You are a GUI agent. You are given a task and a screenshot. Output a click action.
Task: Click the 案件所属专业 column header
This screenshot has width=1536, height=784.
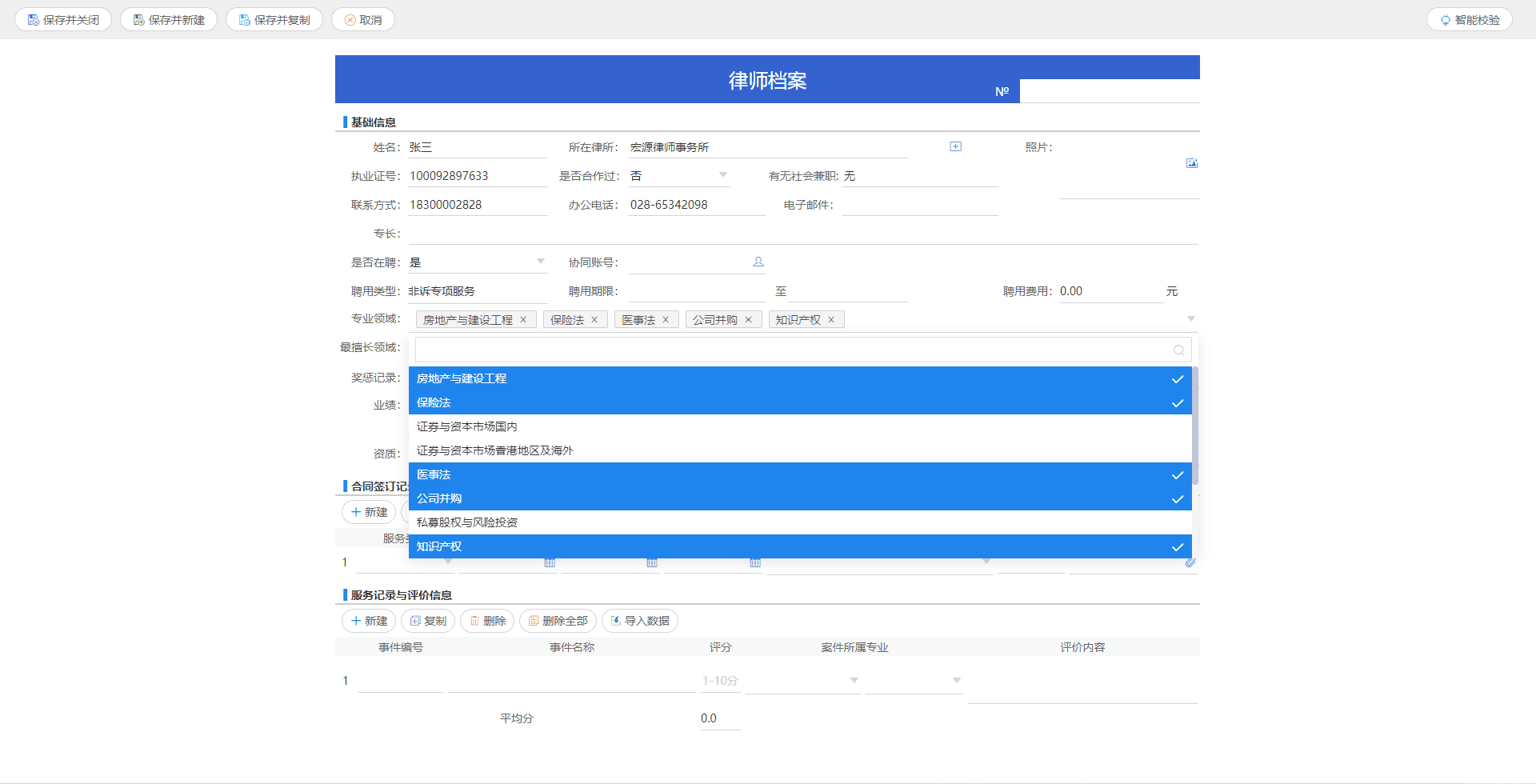click(x=854, y=647)
